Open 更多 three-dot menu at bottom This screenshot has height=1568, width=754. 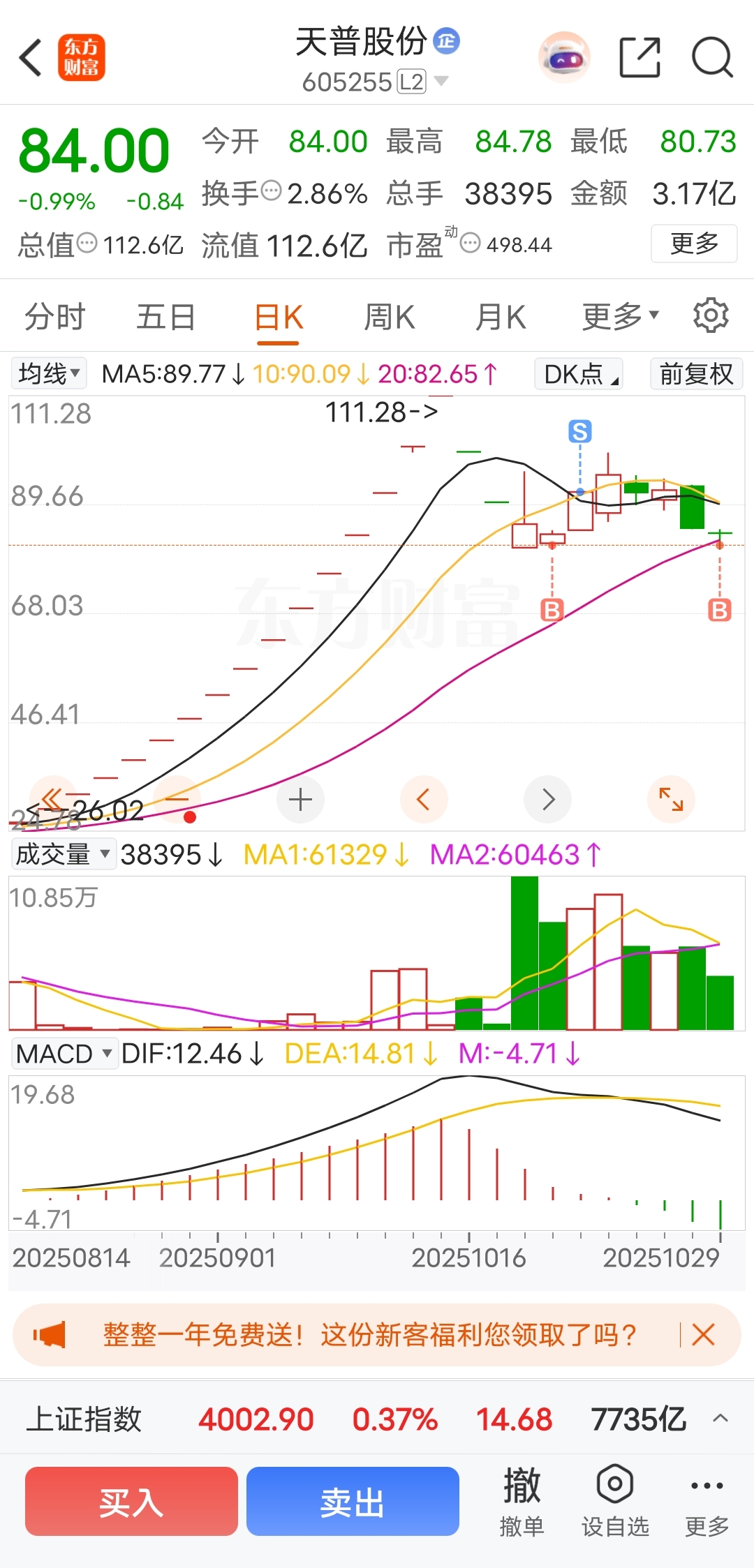[707, 1500]
